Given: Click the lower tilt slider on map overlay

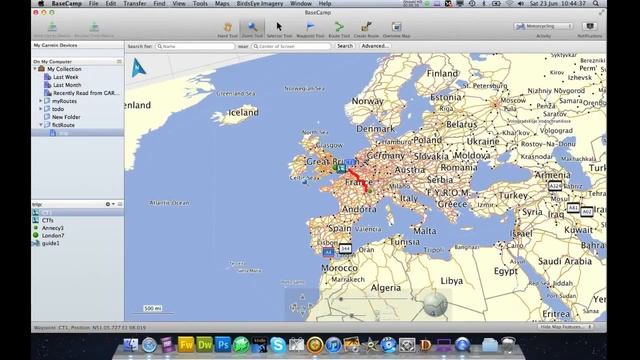Looking at the screenshot, I should 352,315.
